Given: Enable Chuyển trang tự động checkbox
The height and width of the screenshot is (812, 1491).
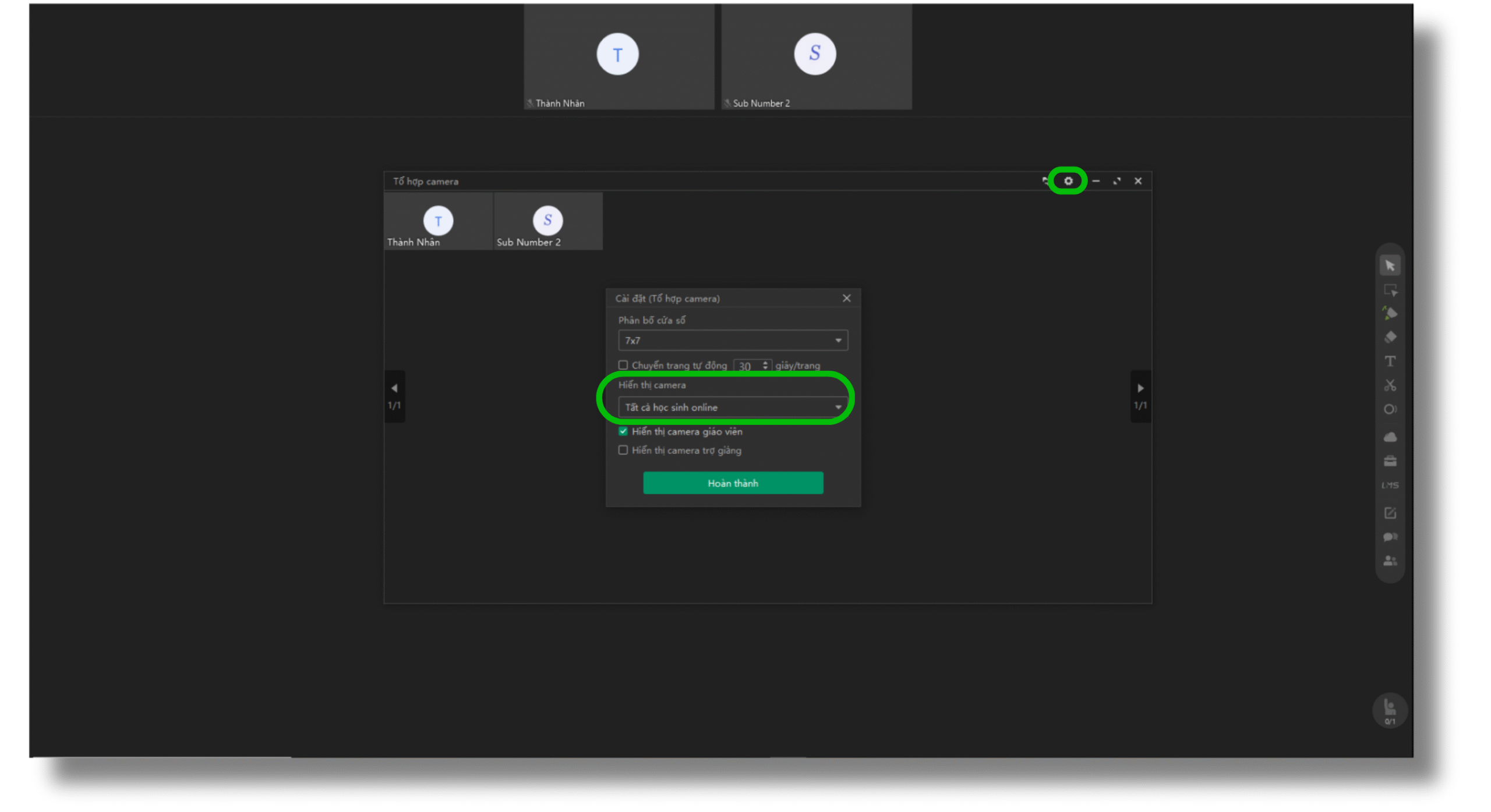Looking at the screenshot, I should coord(623,365).
